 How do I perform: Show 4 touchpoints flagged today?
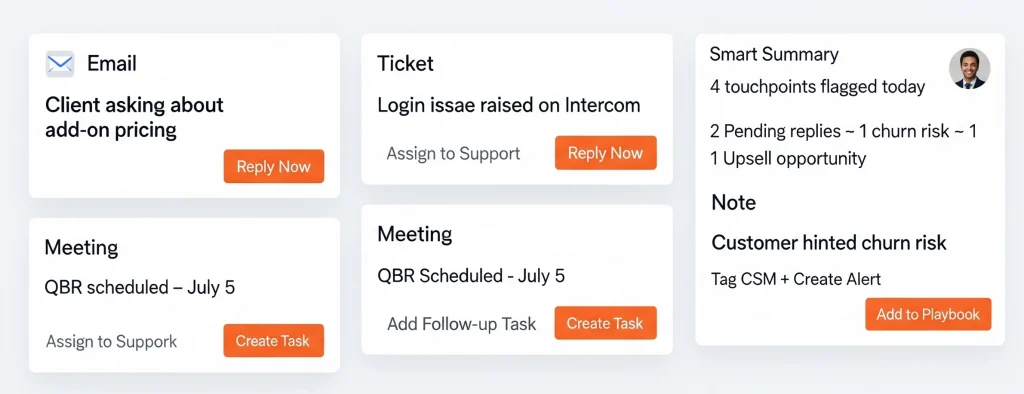tap(818, 86)
